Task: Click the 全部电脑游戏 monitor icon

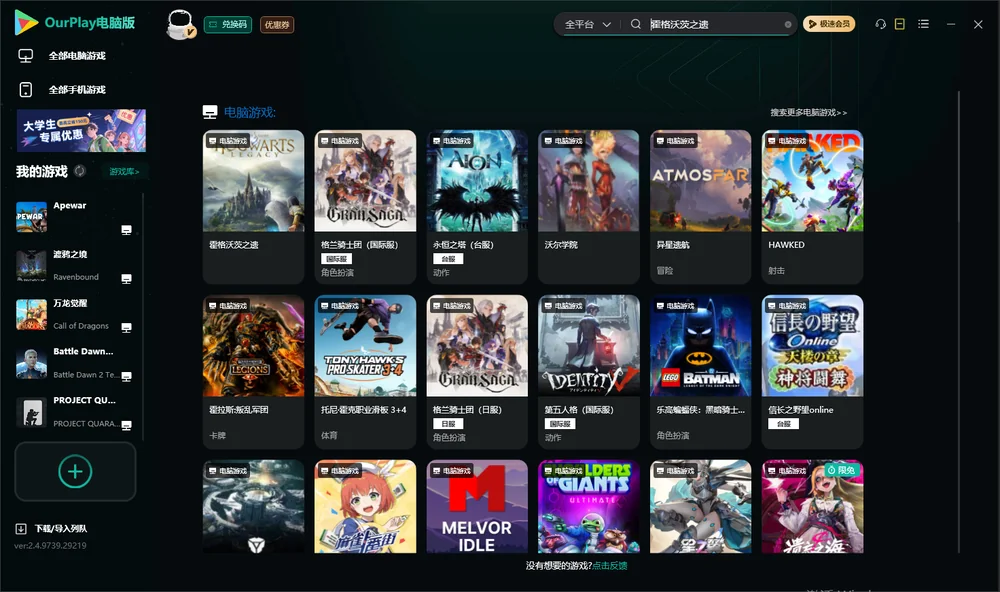Action: pyautogui.click(x=26, y=56)
